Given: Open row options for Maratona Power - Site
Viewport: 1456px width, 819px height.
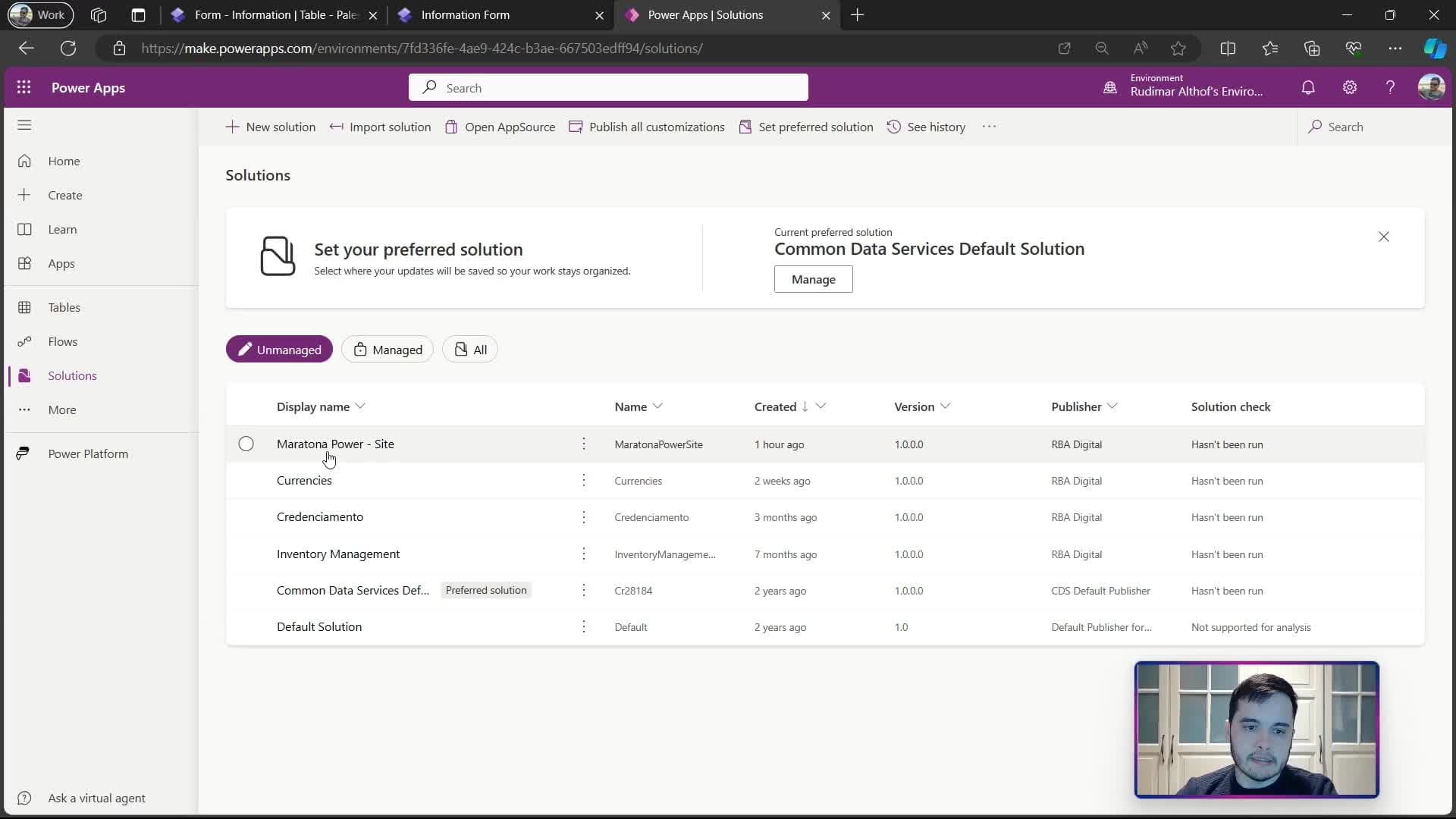Looking at the screenshot, I should (584, 444).
